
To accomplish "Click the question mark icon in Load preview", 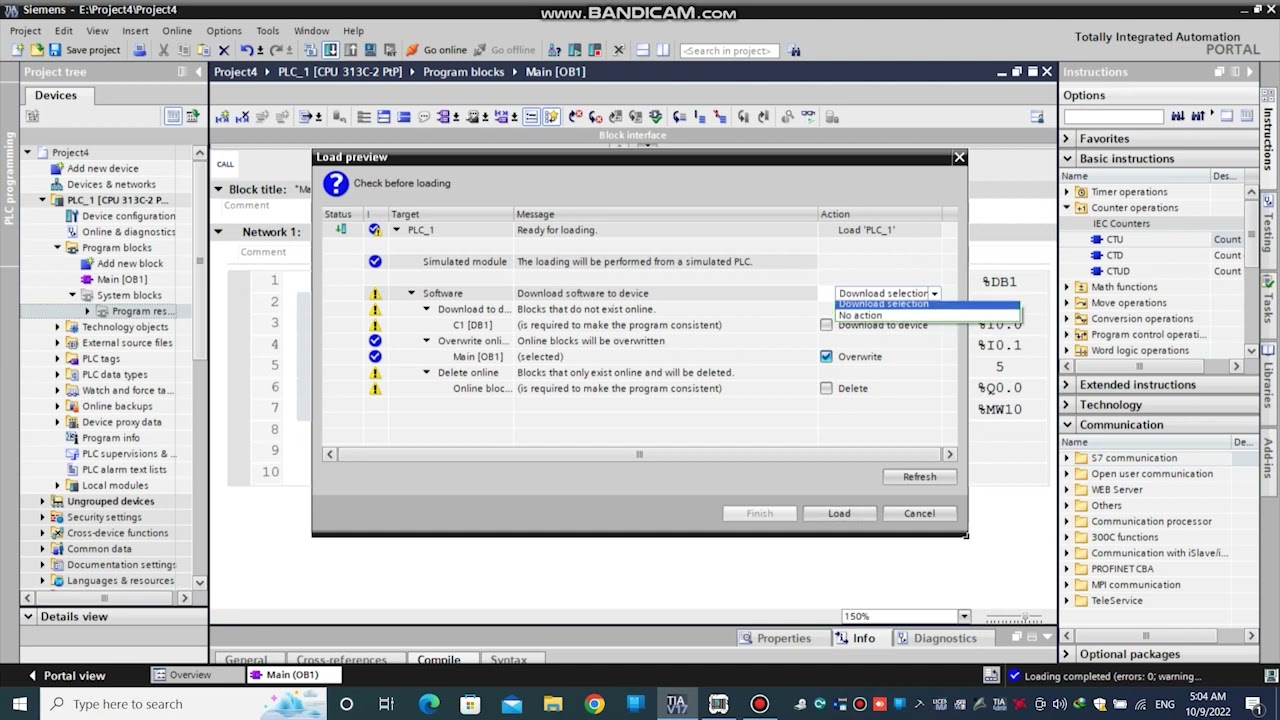I will point(336,183).
